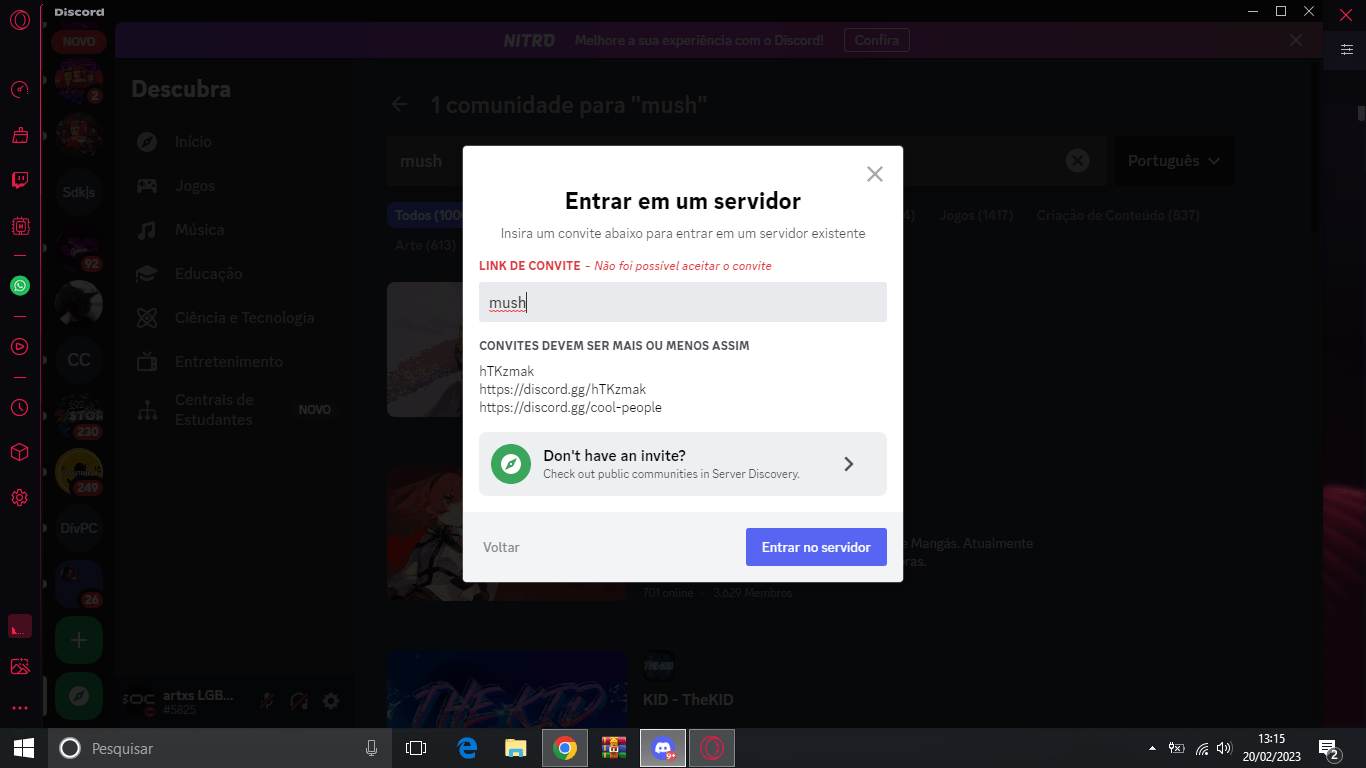Open the Opera GX menu logo
Viewport: 1366px width, 768px height.
tap(19, 20)
